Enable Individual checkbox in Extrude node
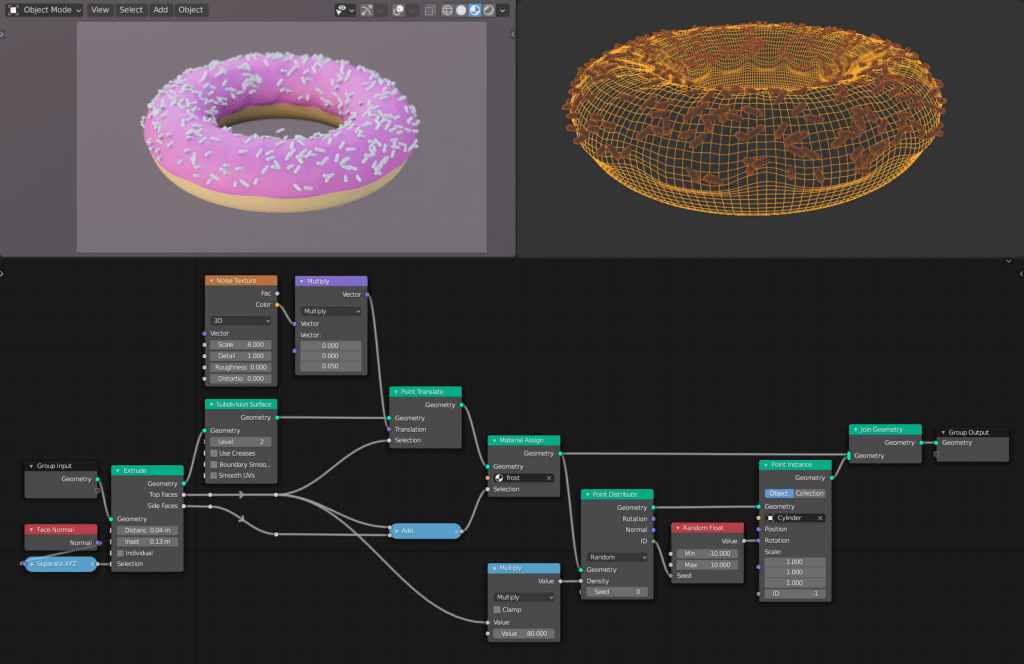The width and height of the screenshot is (1024, 664). point(121,553)
